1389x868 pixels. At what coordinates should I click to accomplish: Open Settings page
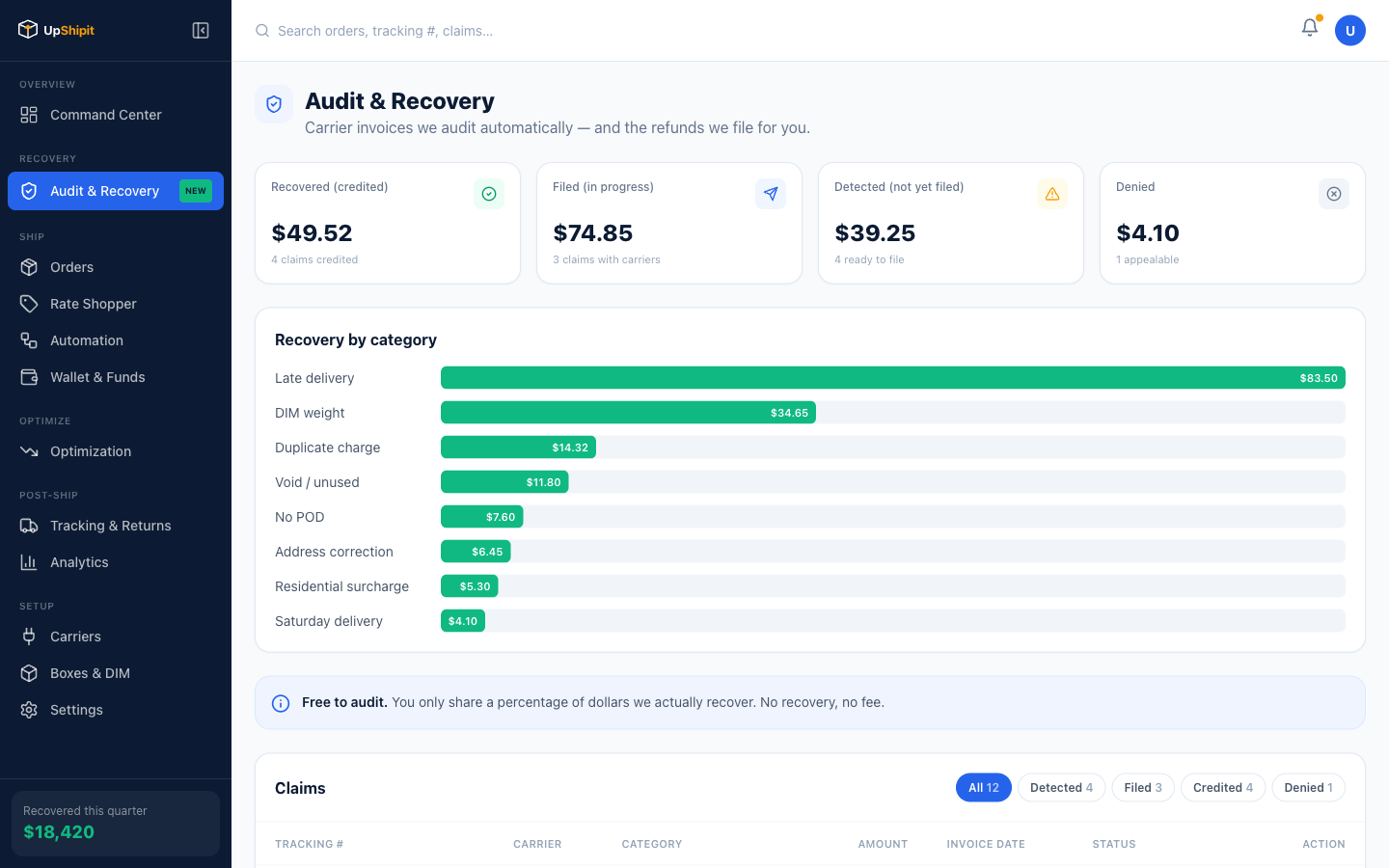click(116, 710)
